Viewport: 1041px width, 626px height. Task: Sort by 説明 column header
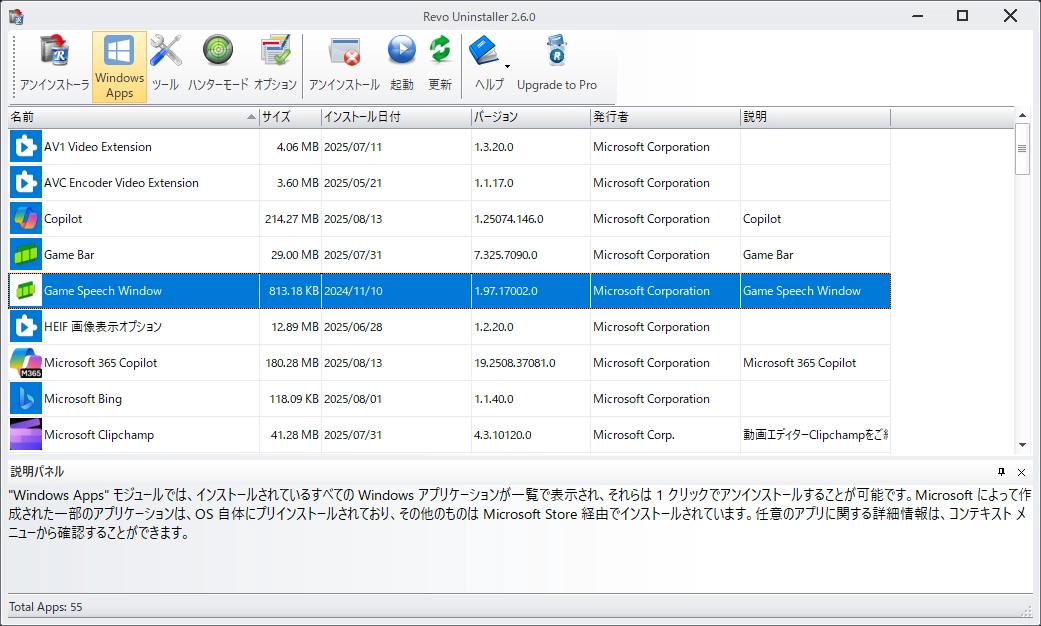click(x=815, y=117)
